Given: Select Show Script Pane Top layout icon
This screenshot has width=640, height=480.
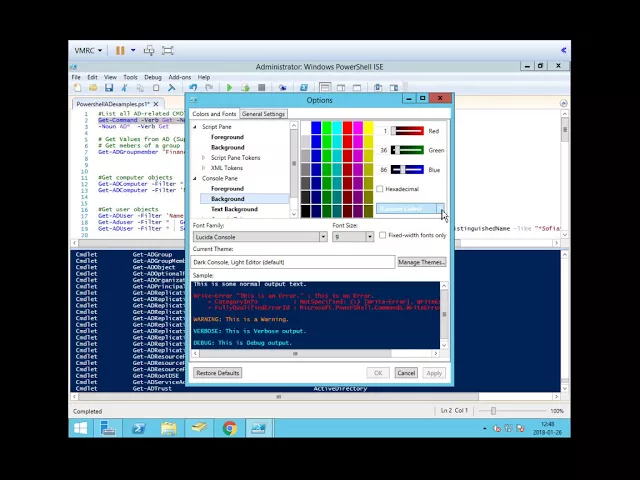Looking at the screenshot, I should click(325, 87).
